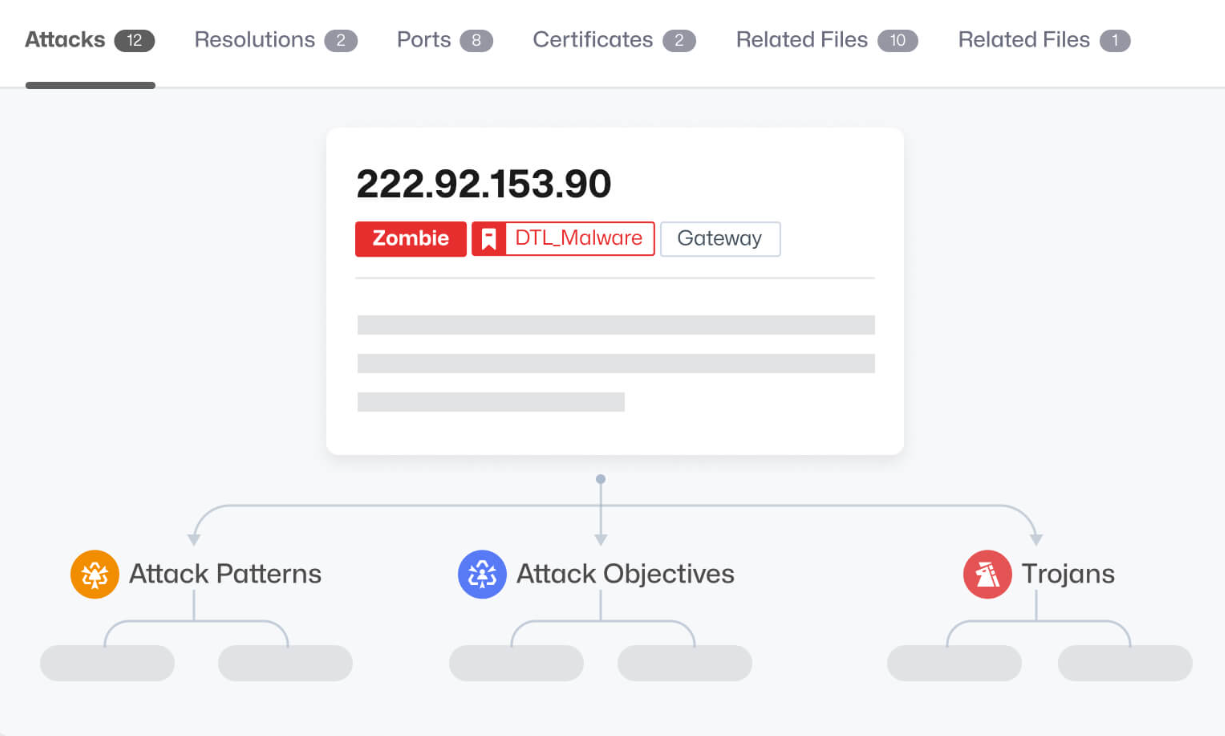
Task: Select the Zombie tag
Action: 411,239
